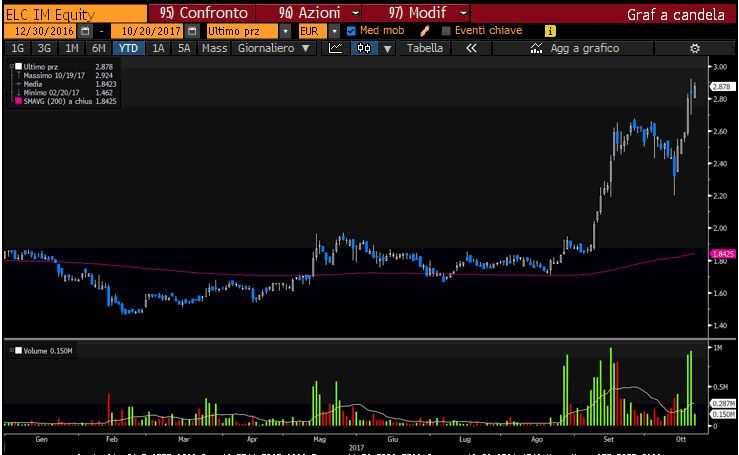Click the Tabella button
739x455 pixels.
pos(425,48)
